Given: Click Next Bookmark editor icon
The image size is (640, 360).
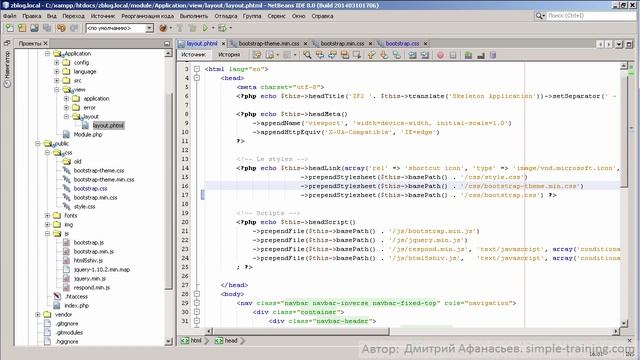Looking at the screenshot, I should click(x=384, y=55).
